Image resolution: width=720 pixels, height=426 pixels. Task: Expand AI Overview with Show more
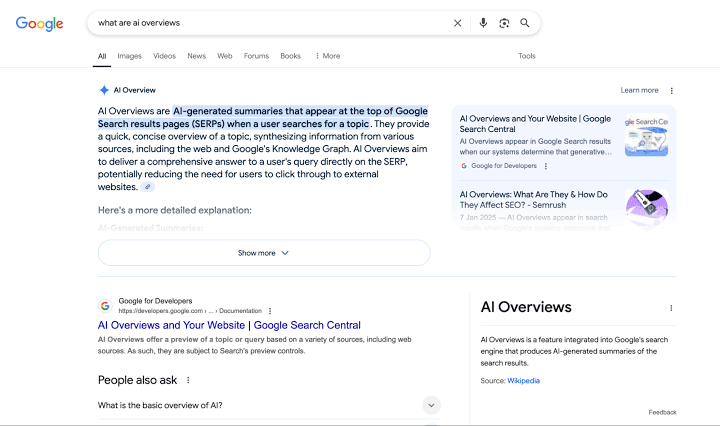point(264,253)
